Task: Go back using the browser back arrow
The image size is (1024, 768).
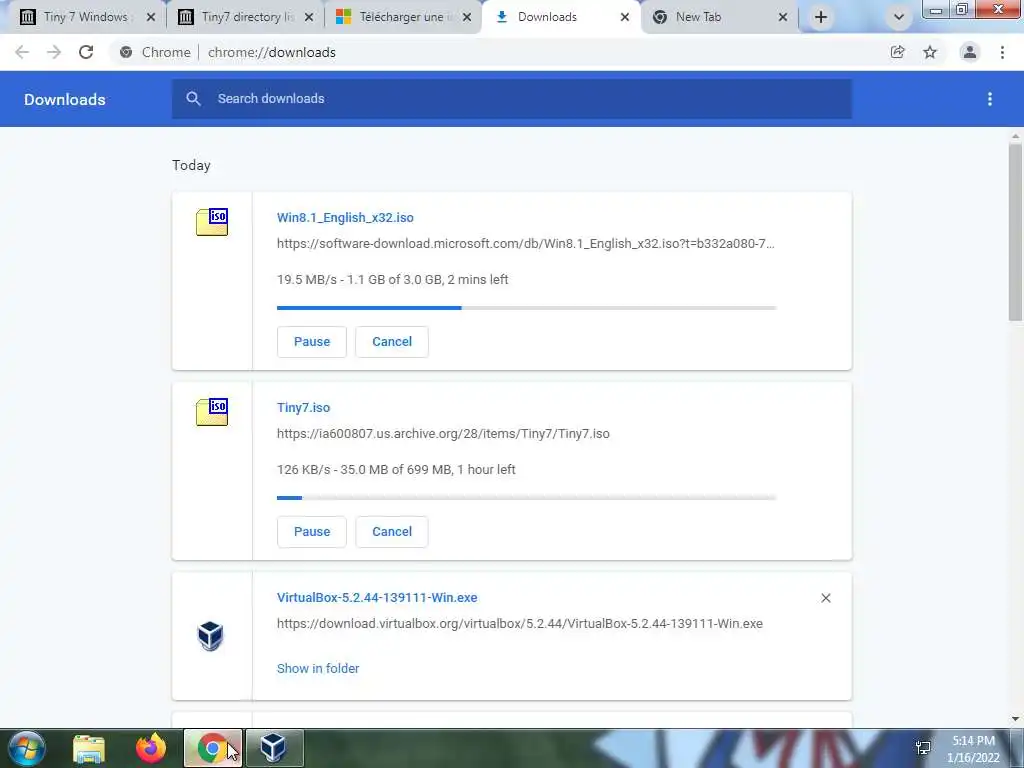Action: pyautogui.click(x=22, y=52)
